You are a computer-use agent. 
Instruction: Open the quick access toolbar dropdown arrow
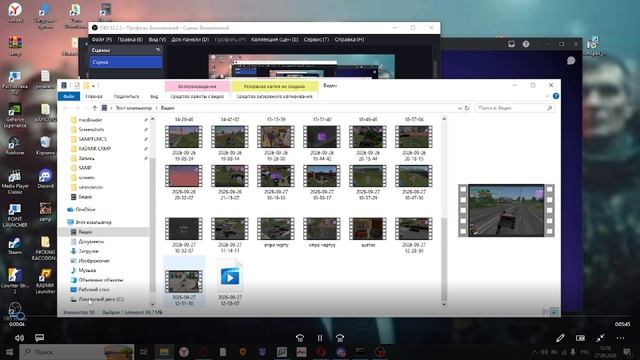pos(94,86)
